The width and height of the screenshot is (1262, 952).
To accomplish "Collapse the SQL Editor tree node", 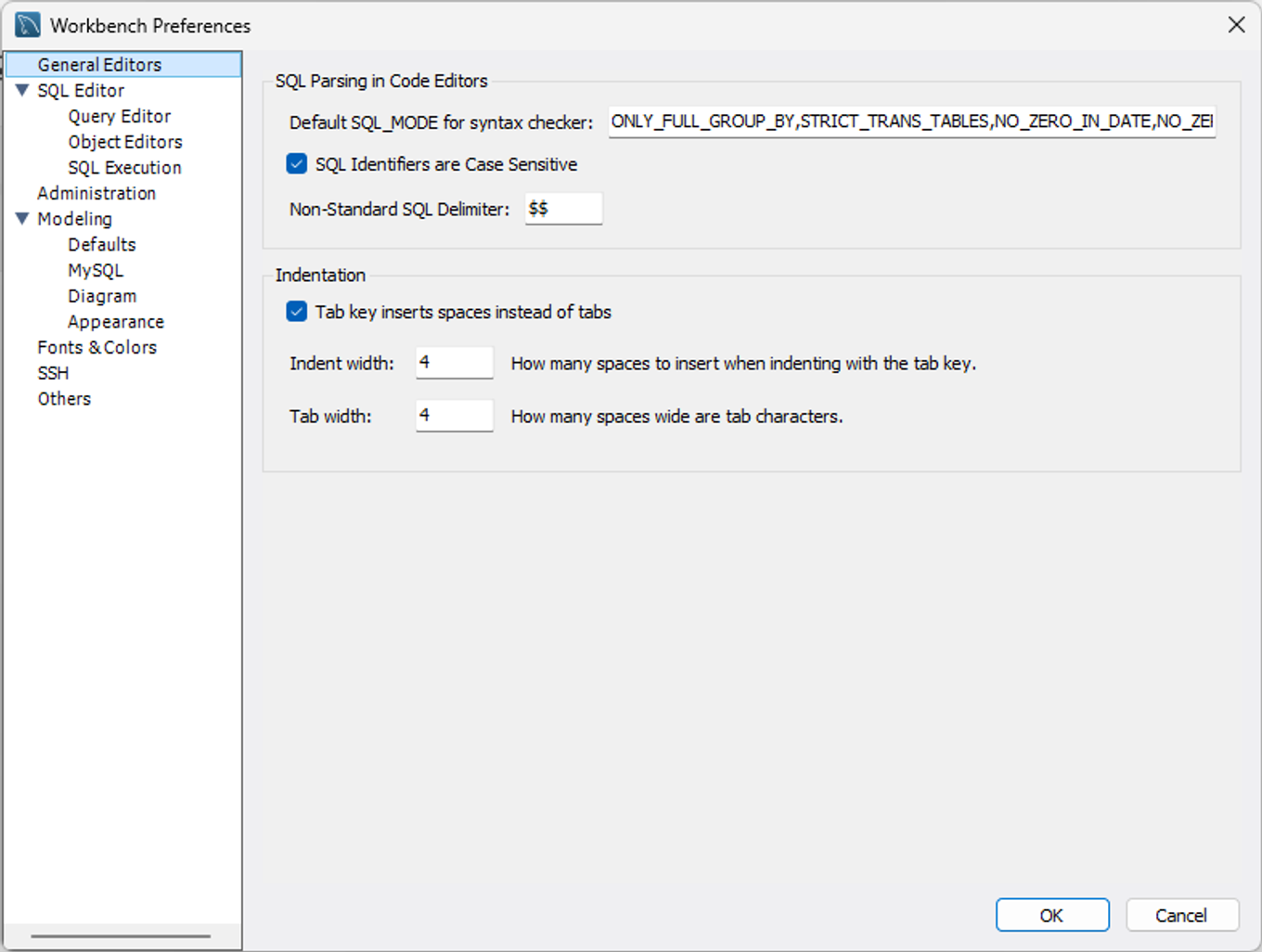I will pos(23,90).
